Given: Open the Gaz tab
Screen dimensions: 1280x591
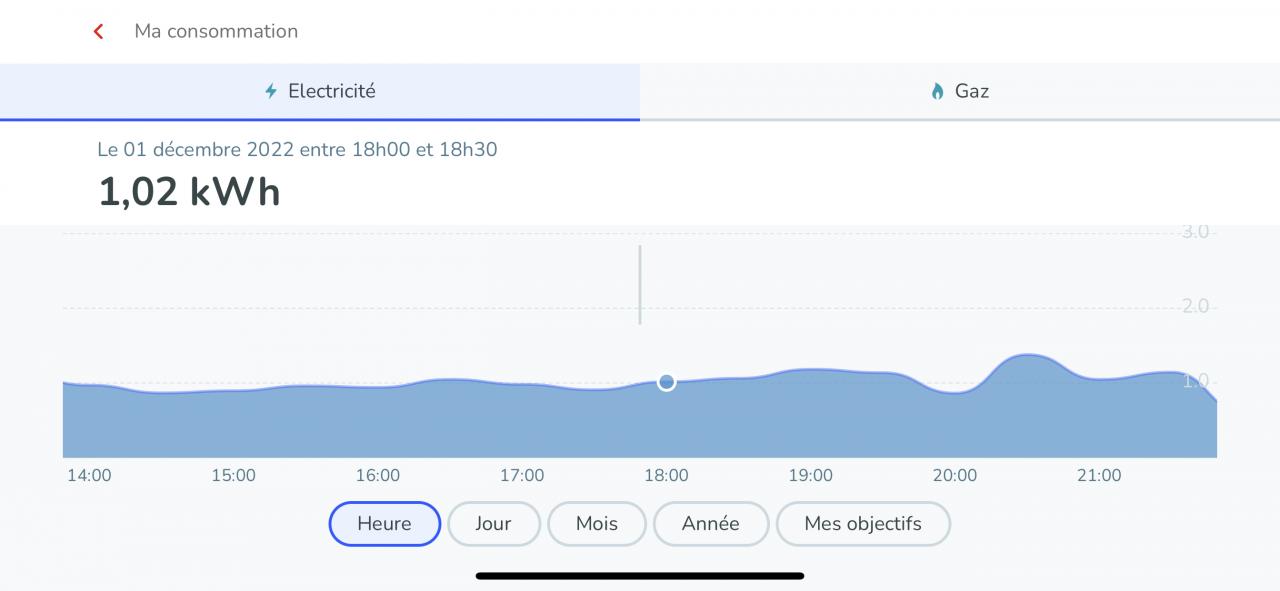Looking at the screenshot, I should point(960,91).
